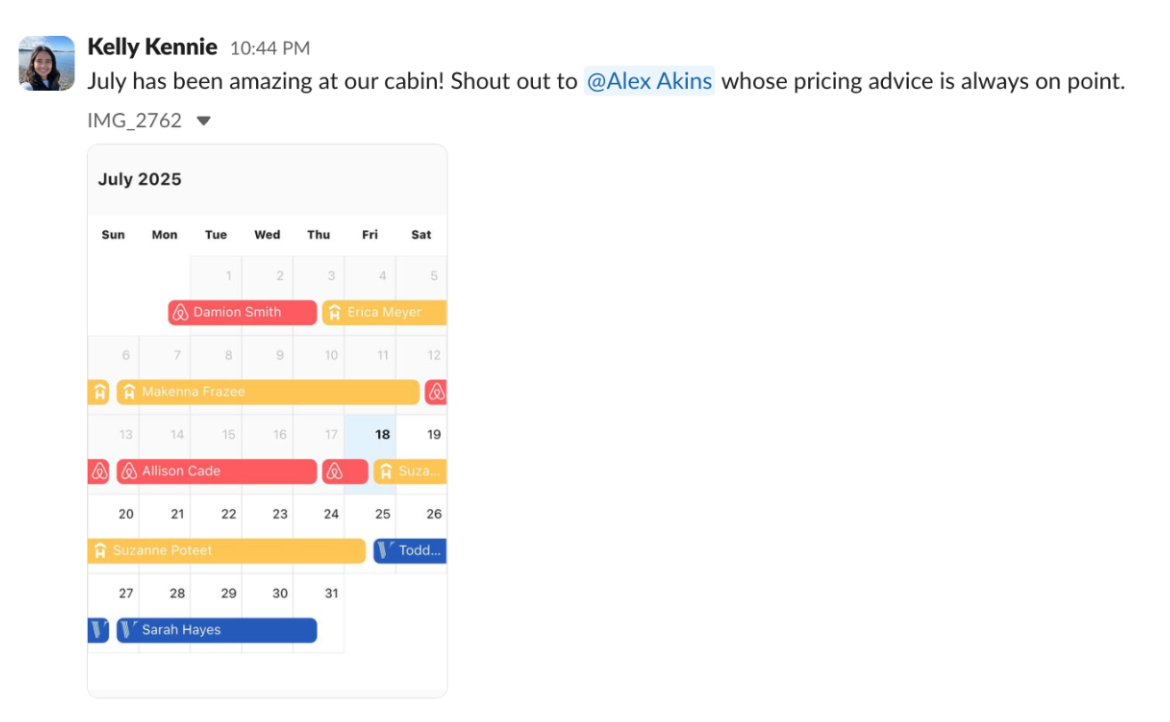This screenshot has width=1170, height=722.
Task: Open Kelly Kennie's sender name
Action: click(152, 47)
